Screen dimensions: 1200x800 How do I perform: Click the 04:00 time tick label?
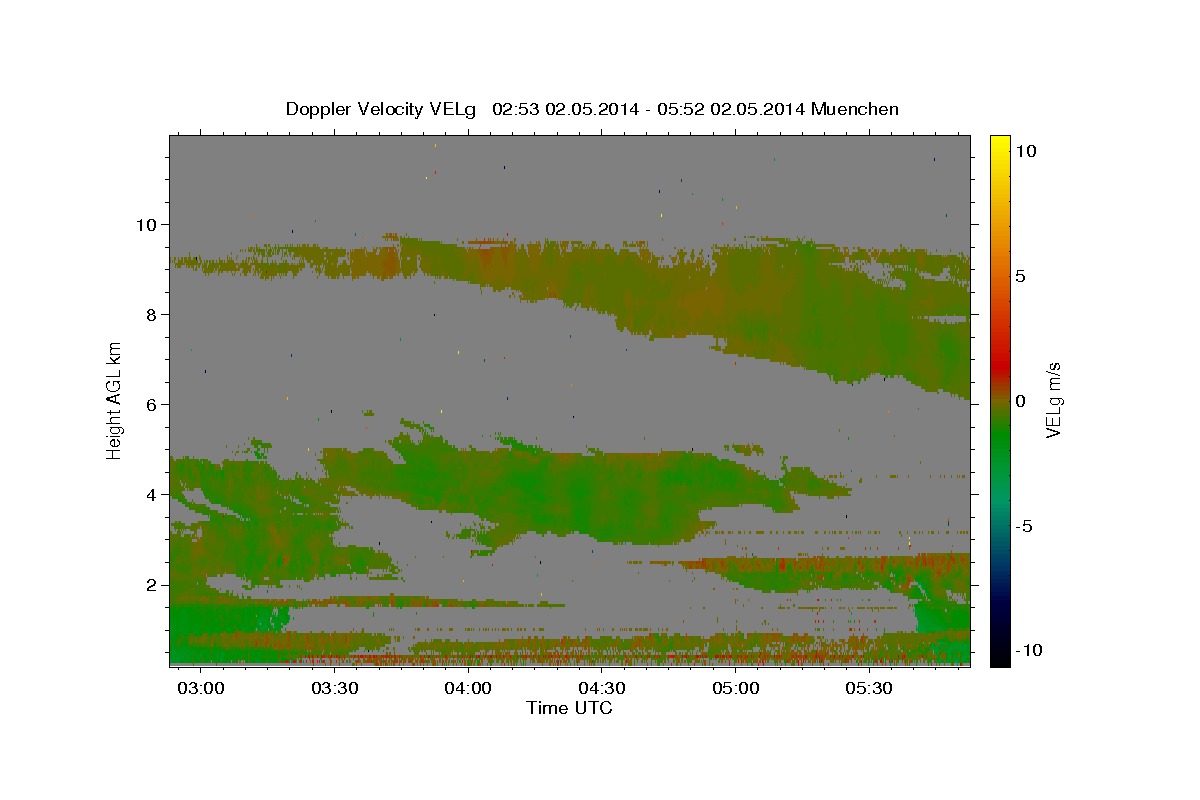pos(468,689)
